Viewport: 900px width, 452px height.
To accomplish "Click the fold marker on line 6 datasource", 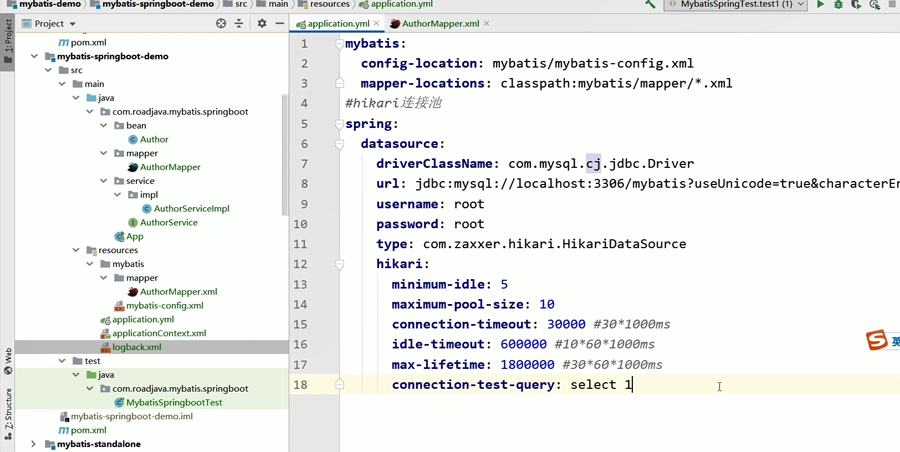I will pyautogui.click(x=339, y=144).
